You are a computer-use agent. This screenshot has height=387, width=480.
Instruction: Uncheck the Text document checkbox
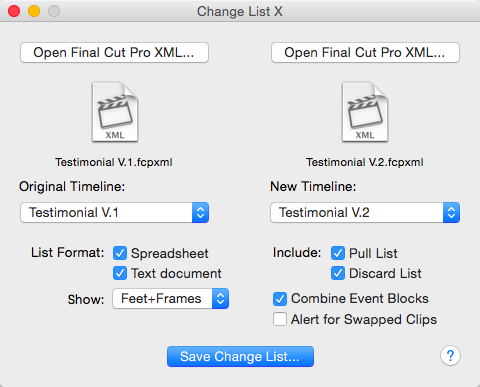120,273
